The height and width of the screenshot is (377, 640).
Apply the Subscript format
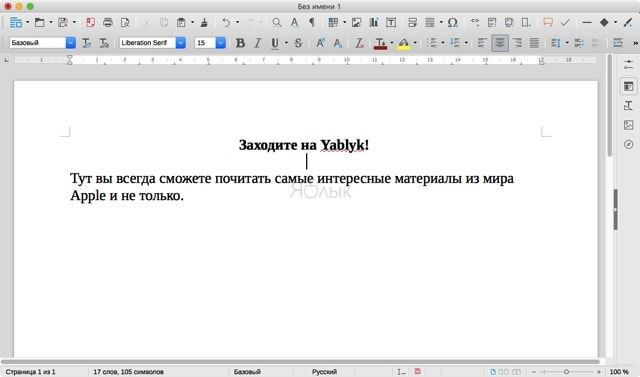click(x=338, y=43)
